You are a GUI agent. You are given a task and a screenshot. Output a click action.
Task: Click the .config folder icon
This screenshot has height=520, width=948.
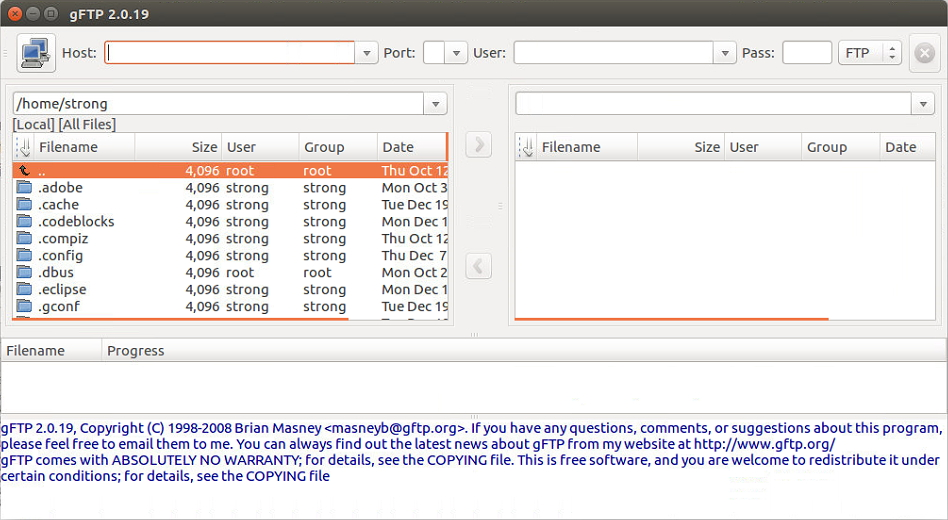click(24, 255)
